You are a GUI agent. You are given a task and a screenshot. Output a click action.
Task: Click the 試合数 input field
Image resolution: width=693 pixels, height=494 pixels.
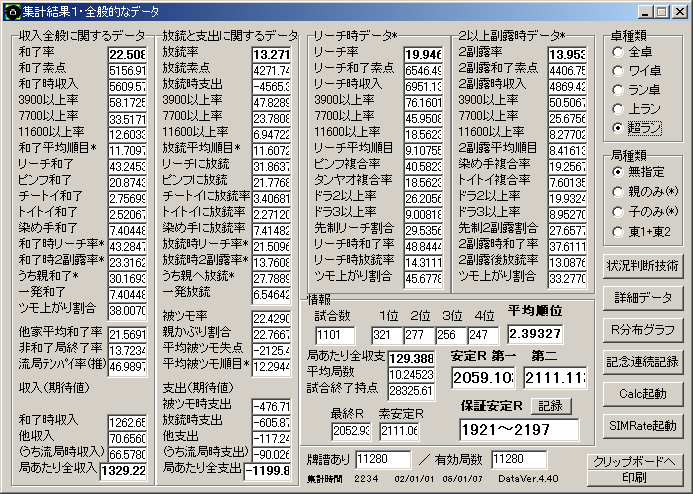(335, 334)
